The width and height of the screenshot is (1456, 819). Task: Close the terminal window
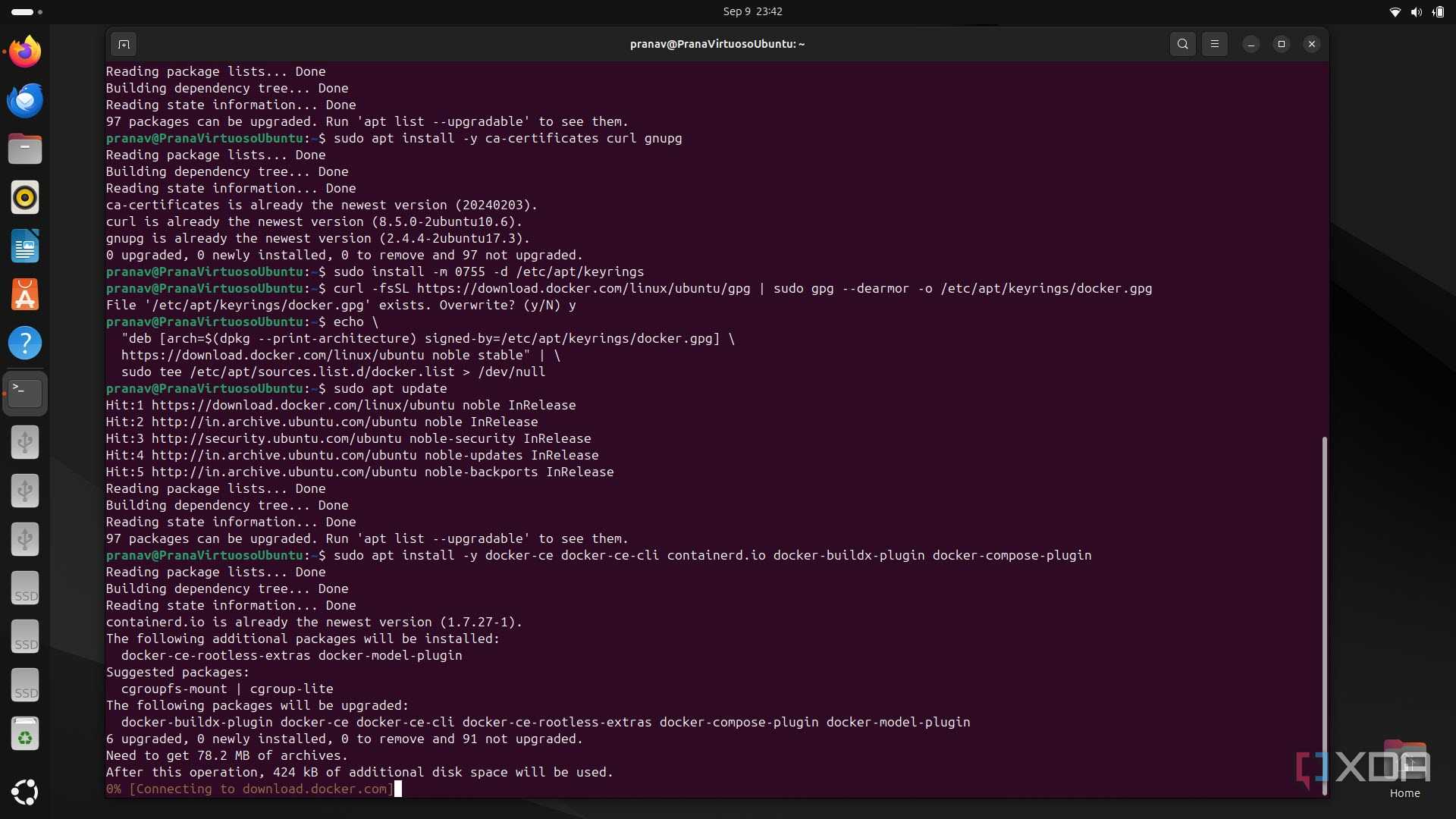pos(1311,44)
